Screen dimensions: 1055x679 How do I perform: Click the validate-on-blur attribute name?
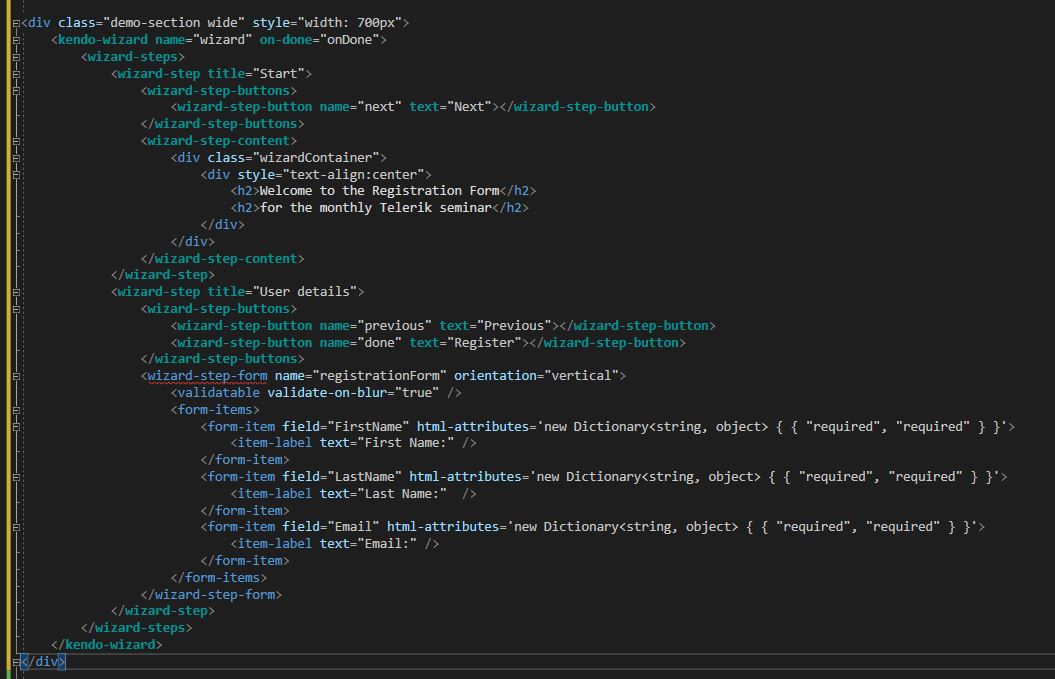(x=327, y=392)
